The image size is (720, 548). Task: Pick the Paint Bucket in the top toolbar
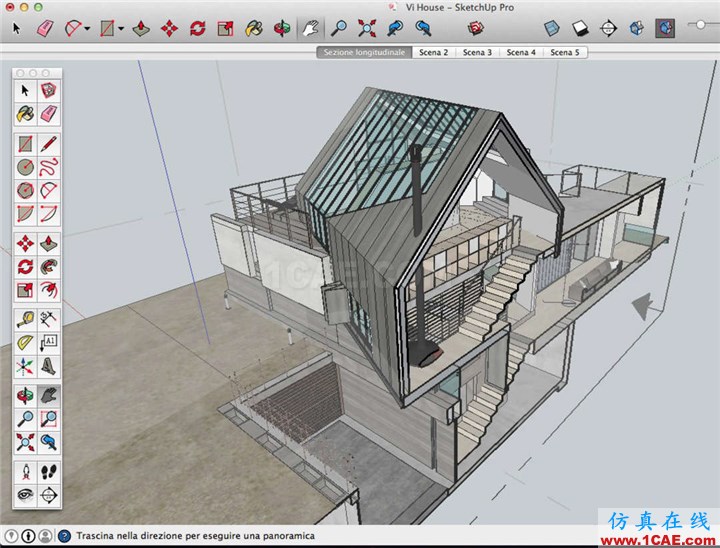coord(254,28)
